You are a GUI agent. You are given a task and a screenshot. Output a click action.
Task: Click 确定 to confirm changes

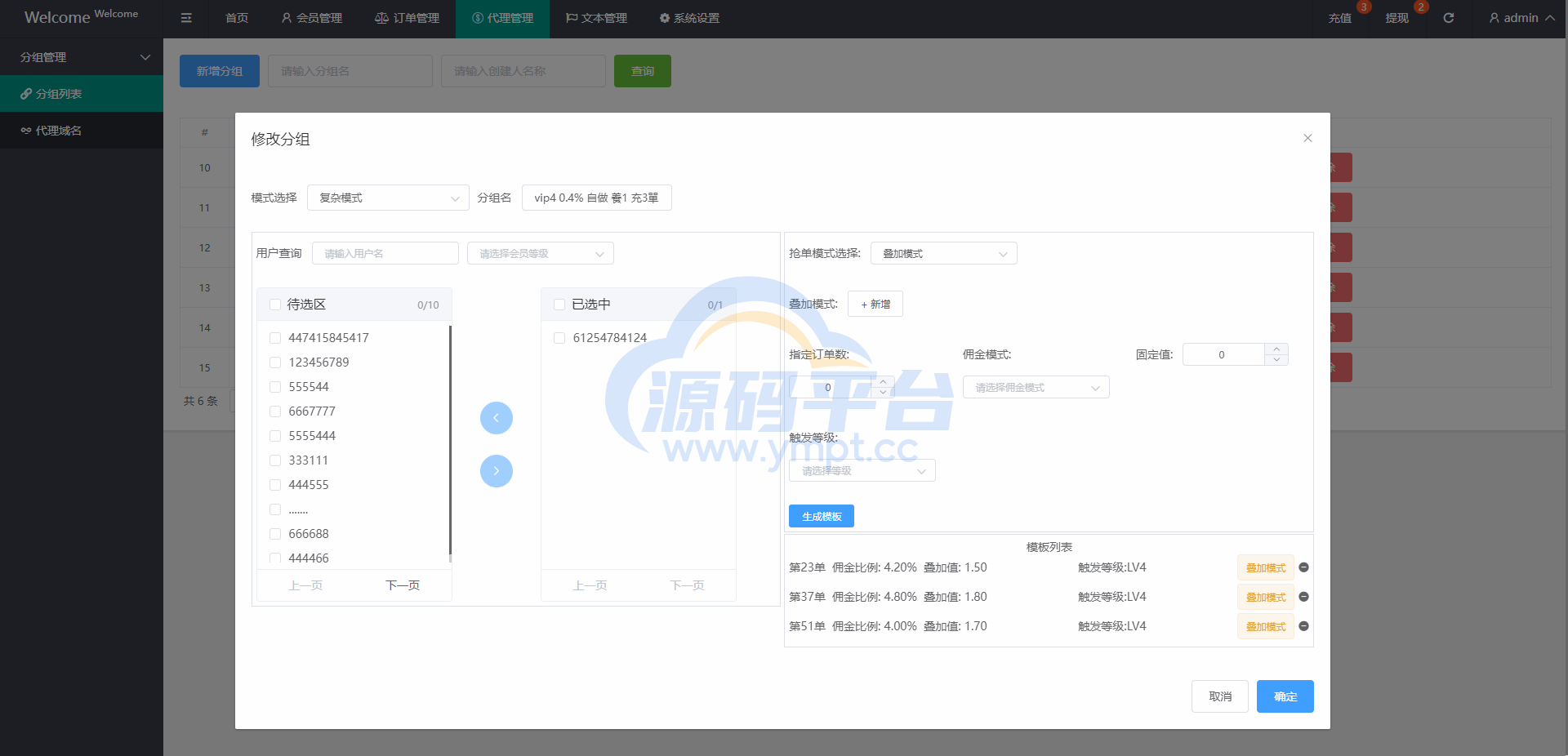(x=1285, y=696)
